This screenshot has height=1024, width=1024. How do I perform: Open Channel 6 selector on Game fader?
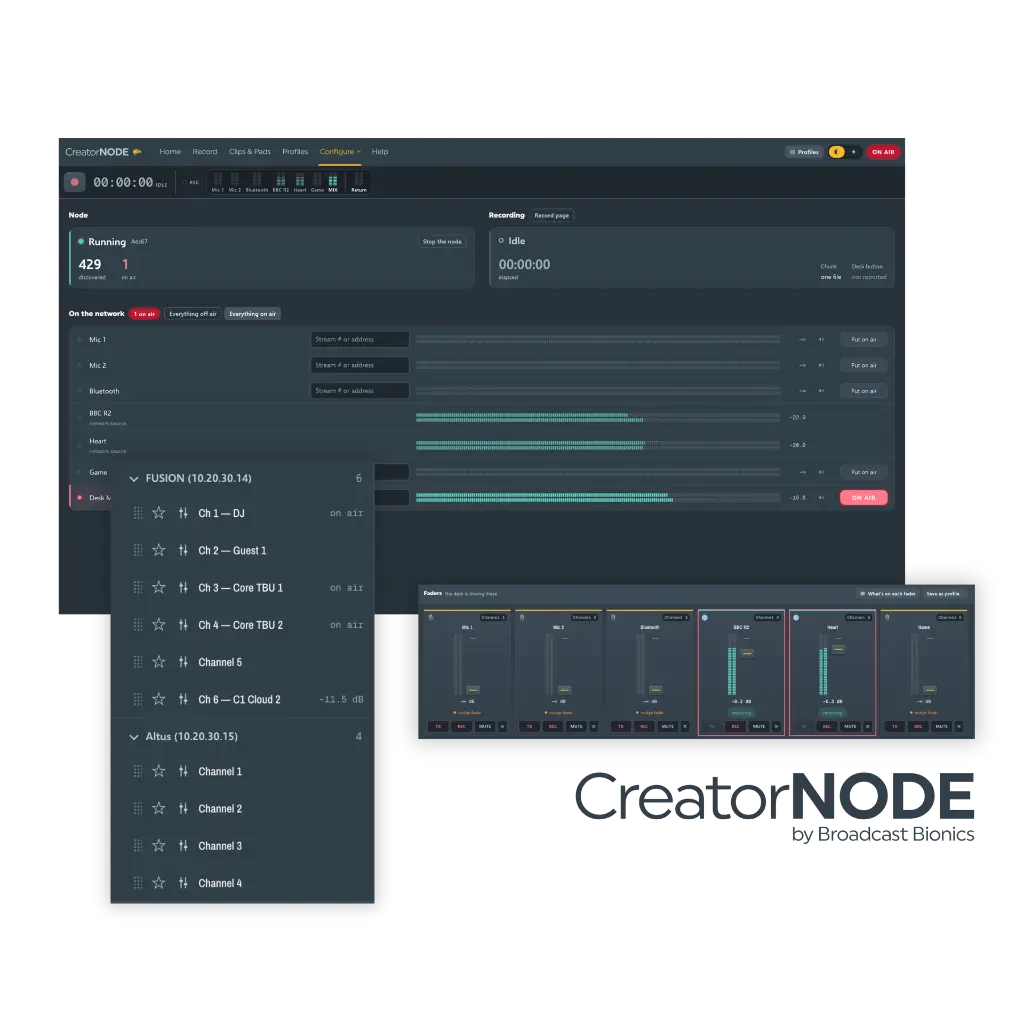(x=951, y=617)
